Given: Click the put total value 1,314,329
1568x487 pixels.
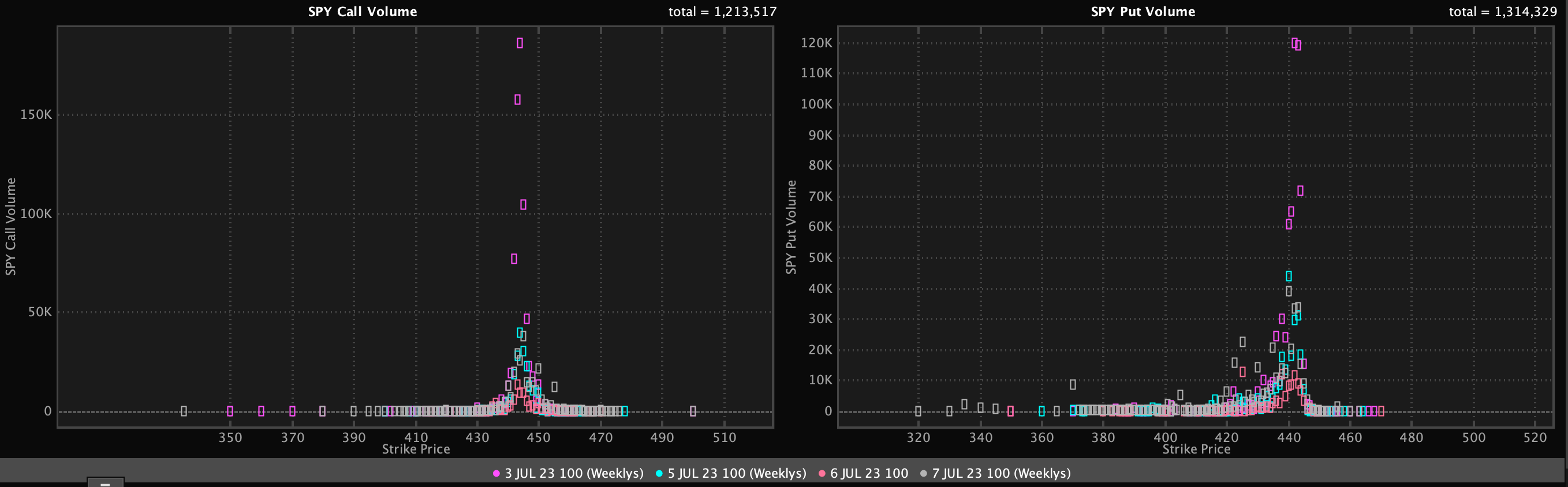Looking at the screenshot, I should point(1525,12).
